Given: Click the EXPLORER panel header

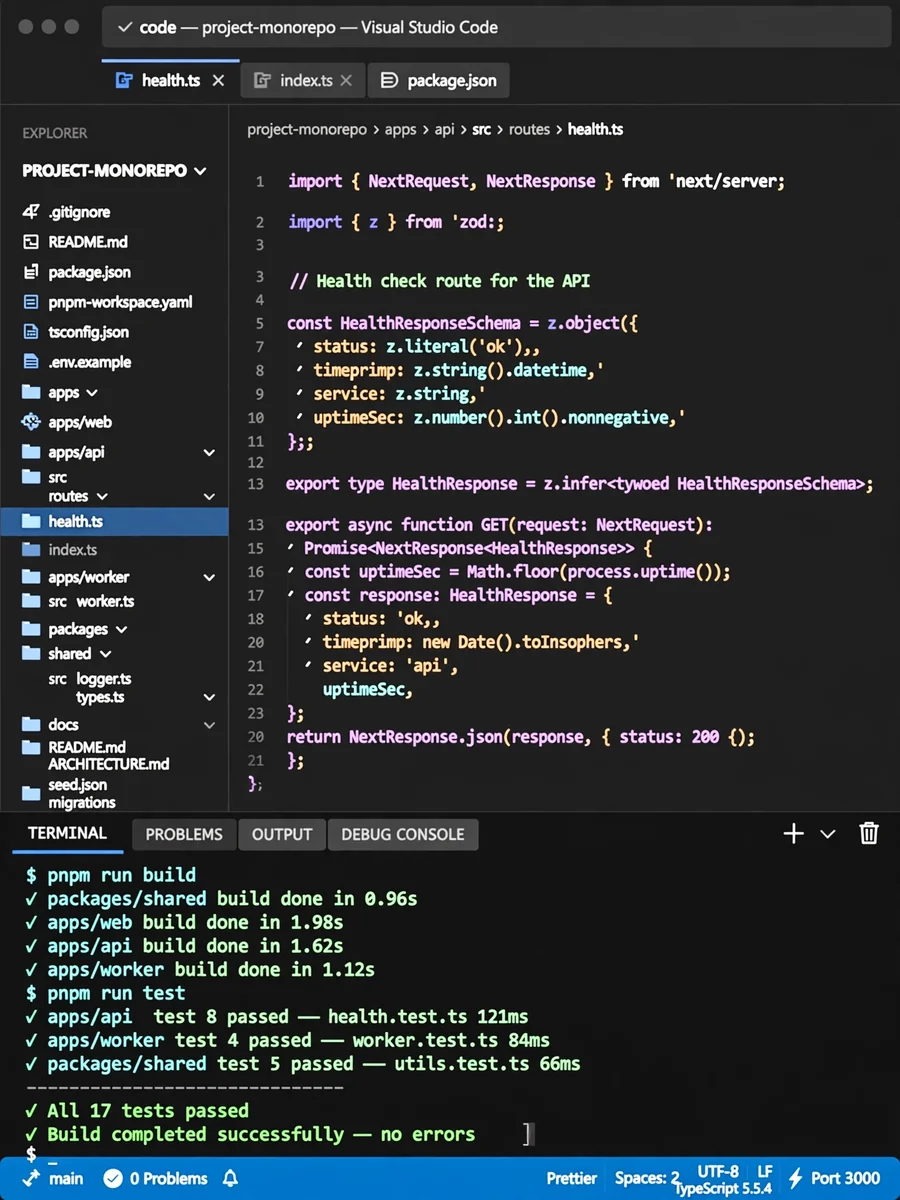Looking at the screenshot, I should coord(55,133).
